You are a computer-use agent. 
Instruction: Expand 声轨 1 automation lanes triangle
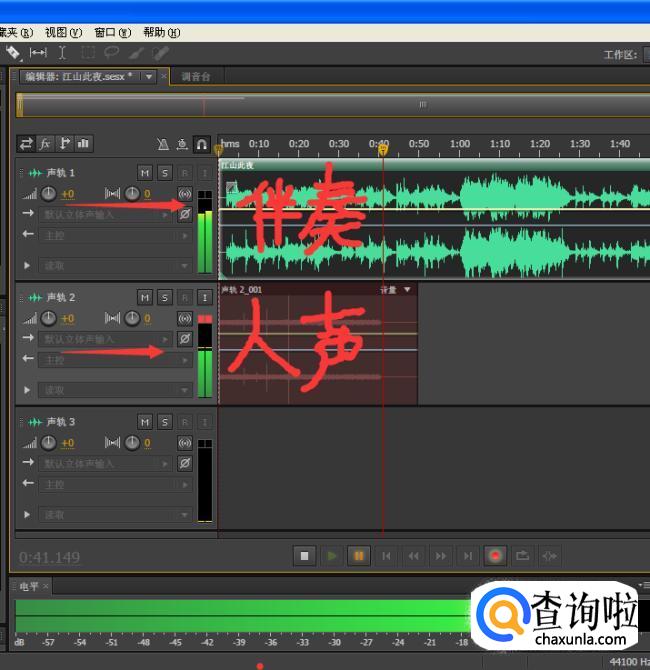coord(27,265)
